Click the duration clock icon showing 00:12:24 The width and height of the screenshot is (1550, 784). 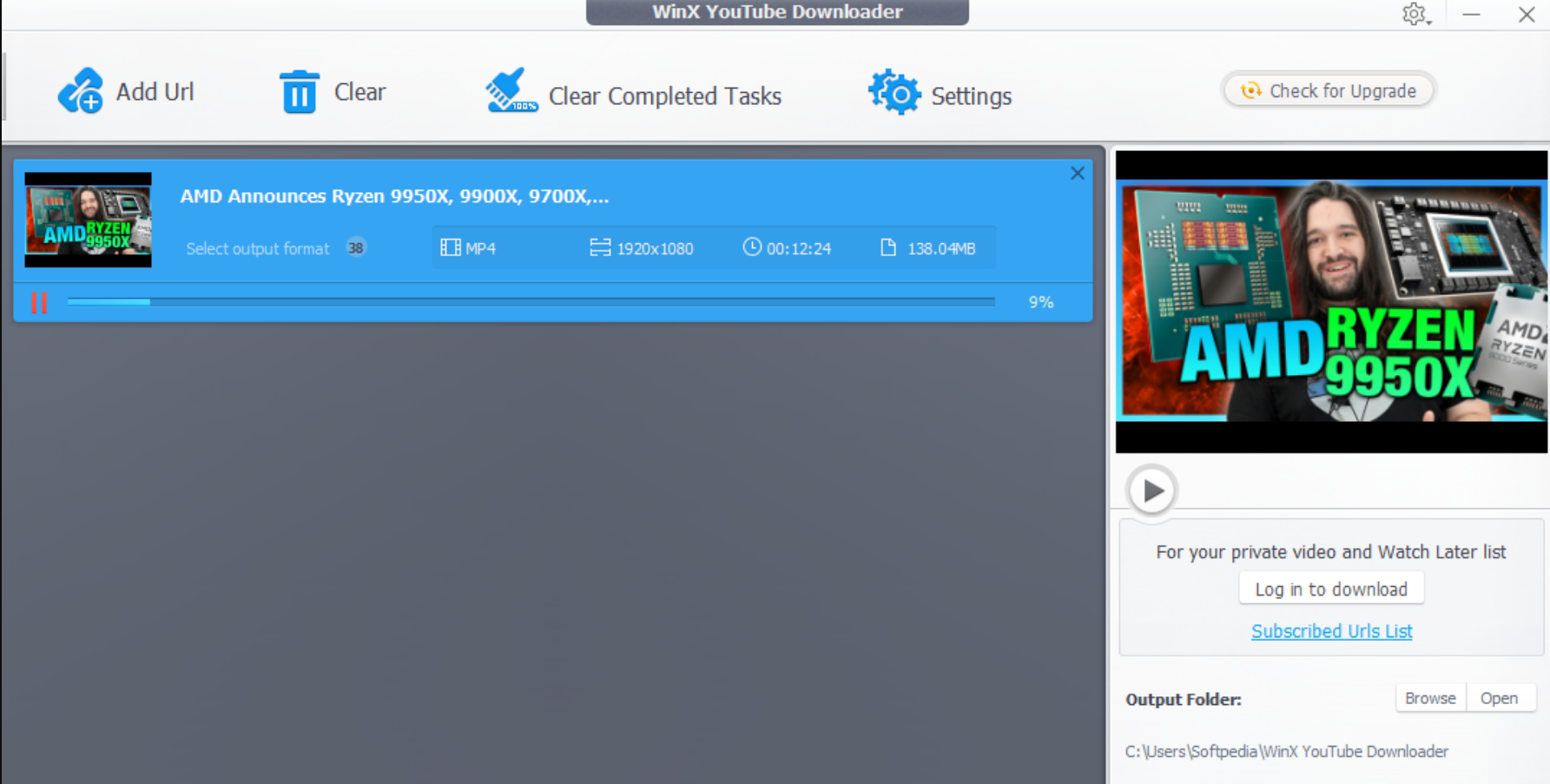750,247
